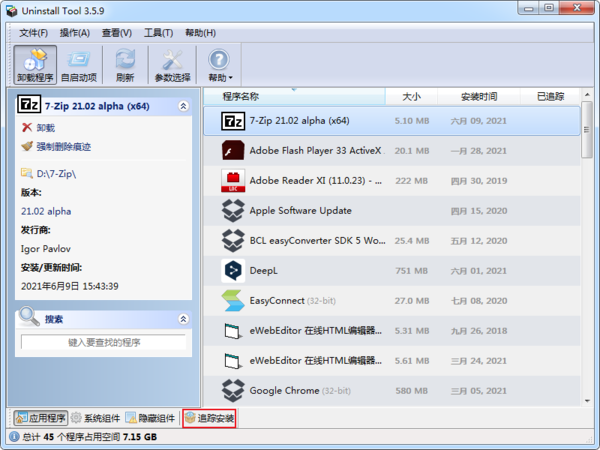Click the vertical scrollbar thumb
The width and height of the screenshot is (600, 450).
[587, 129]
